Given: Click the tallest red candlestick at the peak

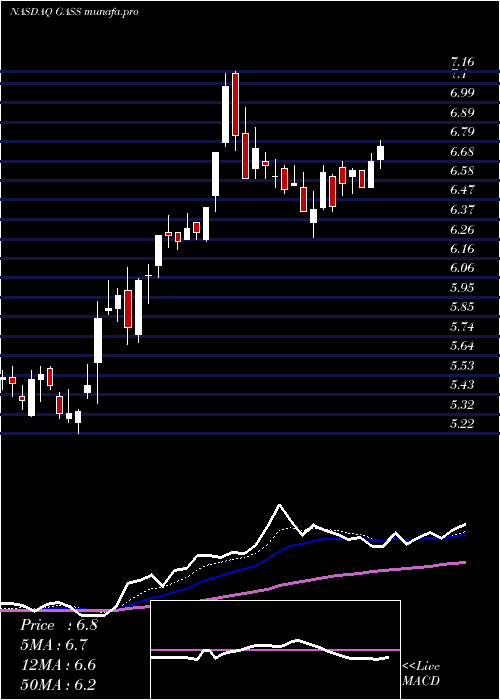Looking at the screenshot, I should pos(235,104).
